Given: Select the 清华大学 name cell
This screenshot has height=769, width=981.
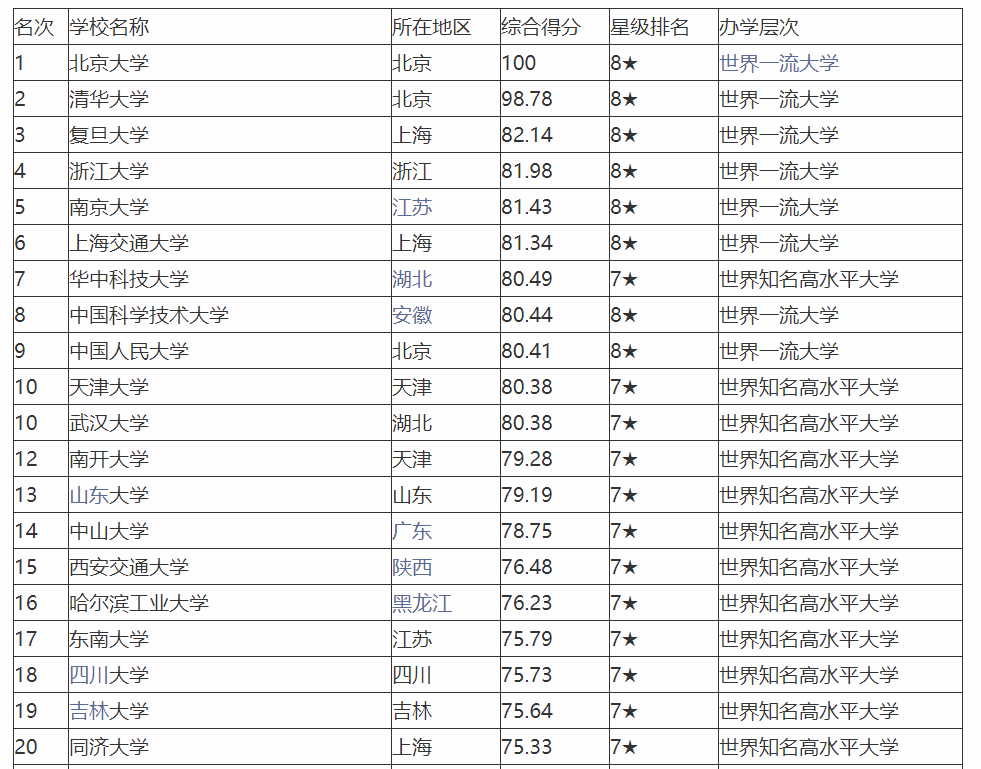Looking at the screenshot, I should tap(230, 99).
